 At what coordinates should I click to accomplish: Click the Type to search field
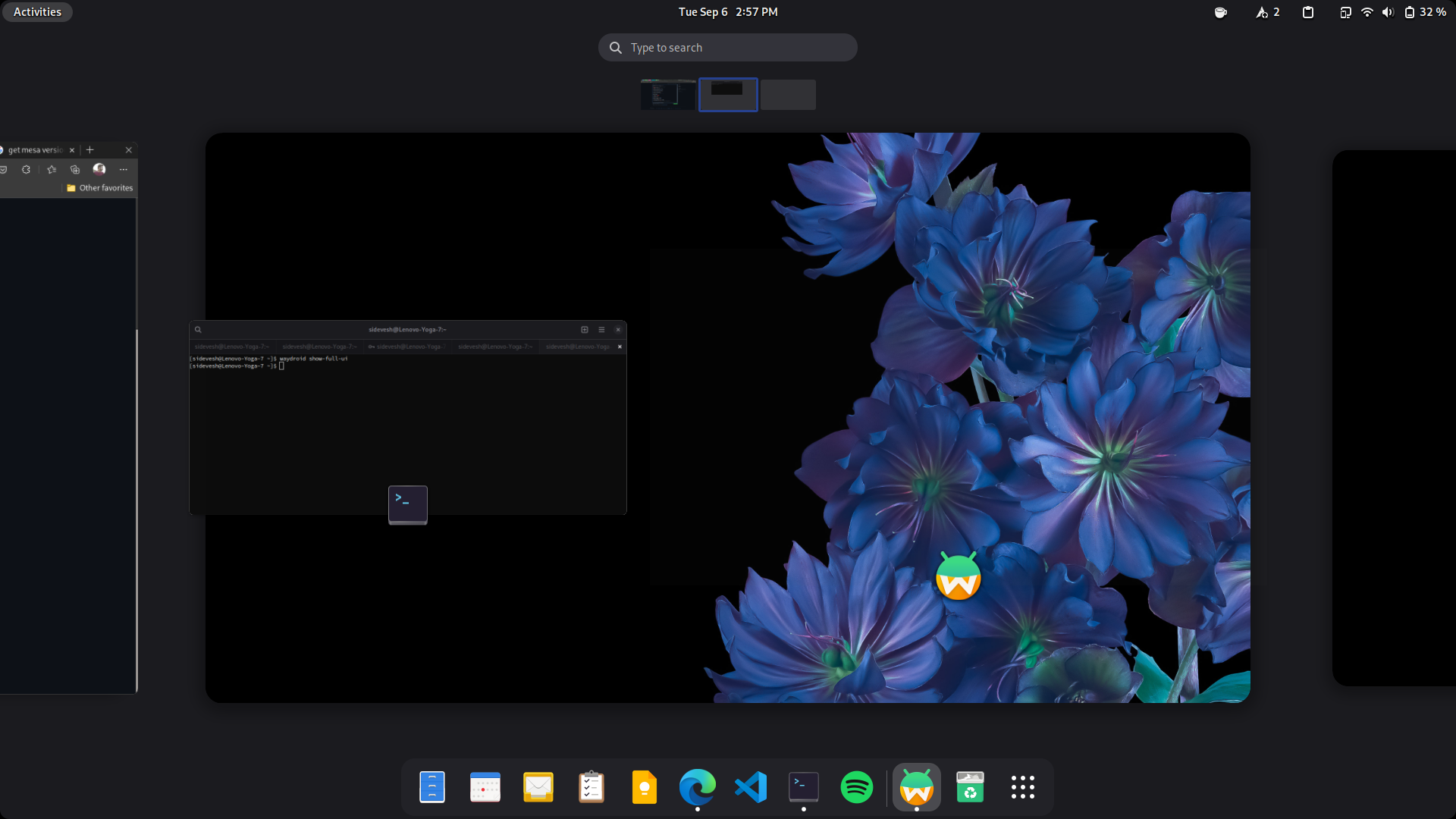pos(726,47)
